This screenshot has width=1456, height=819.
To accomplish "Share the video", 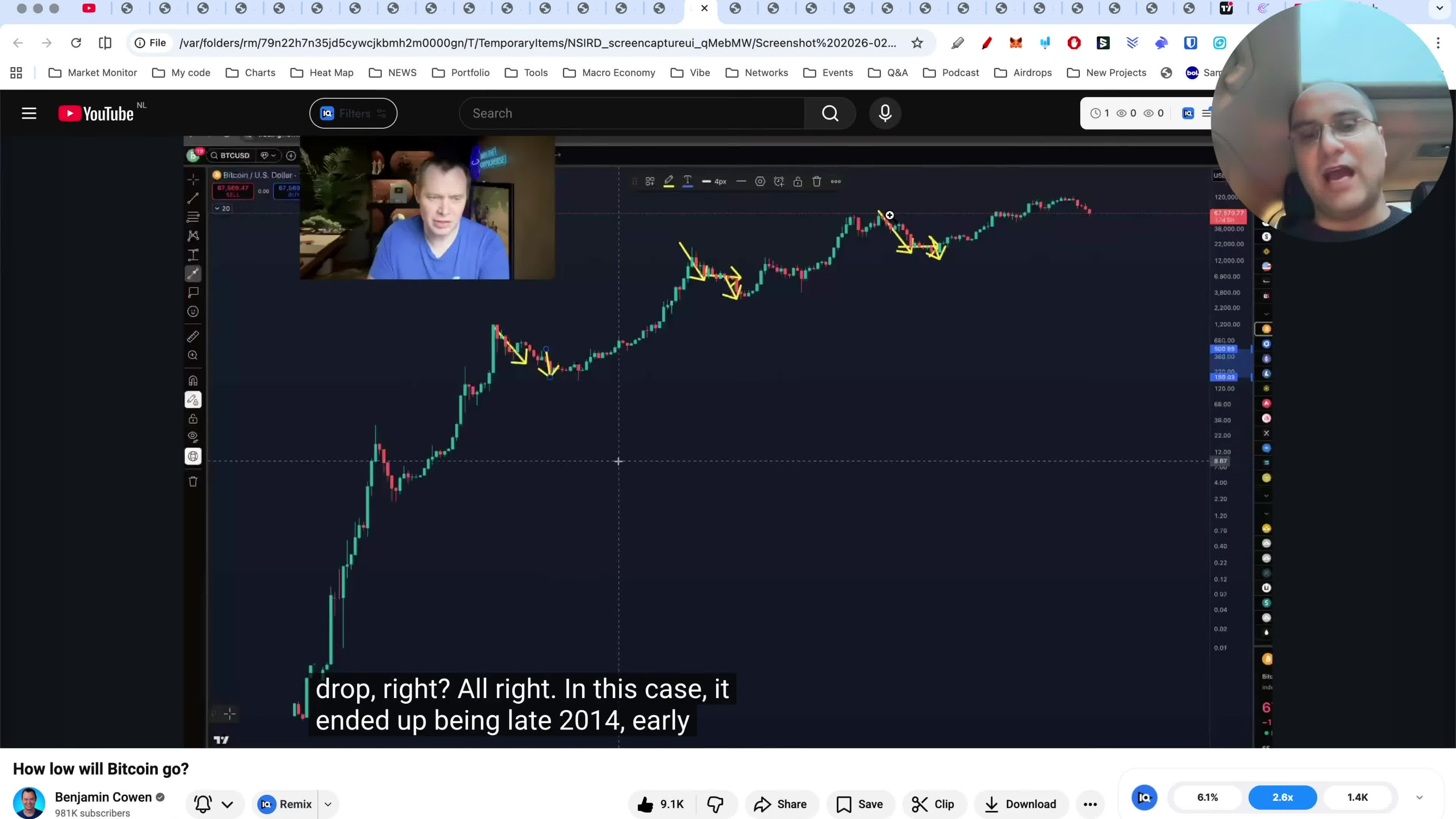I will pos(781,804).
